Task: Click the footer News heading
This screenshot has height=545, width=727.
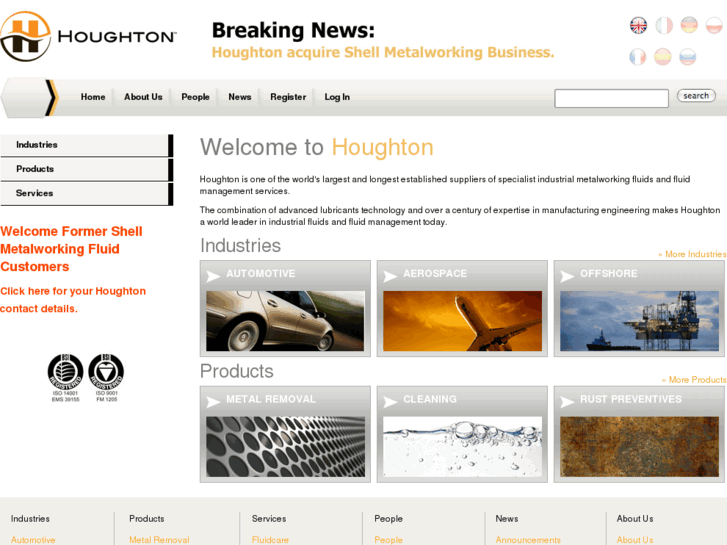Action: pyautogui.click(x=507, y=519)
